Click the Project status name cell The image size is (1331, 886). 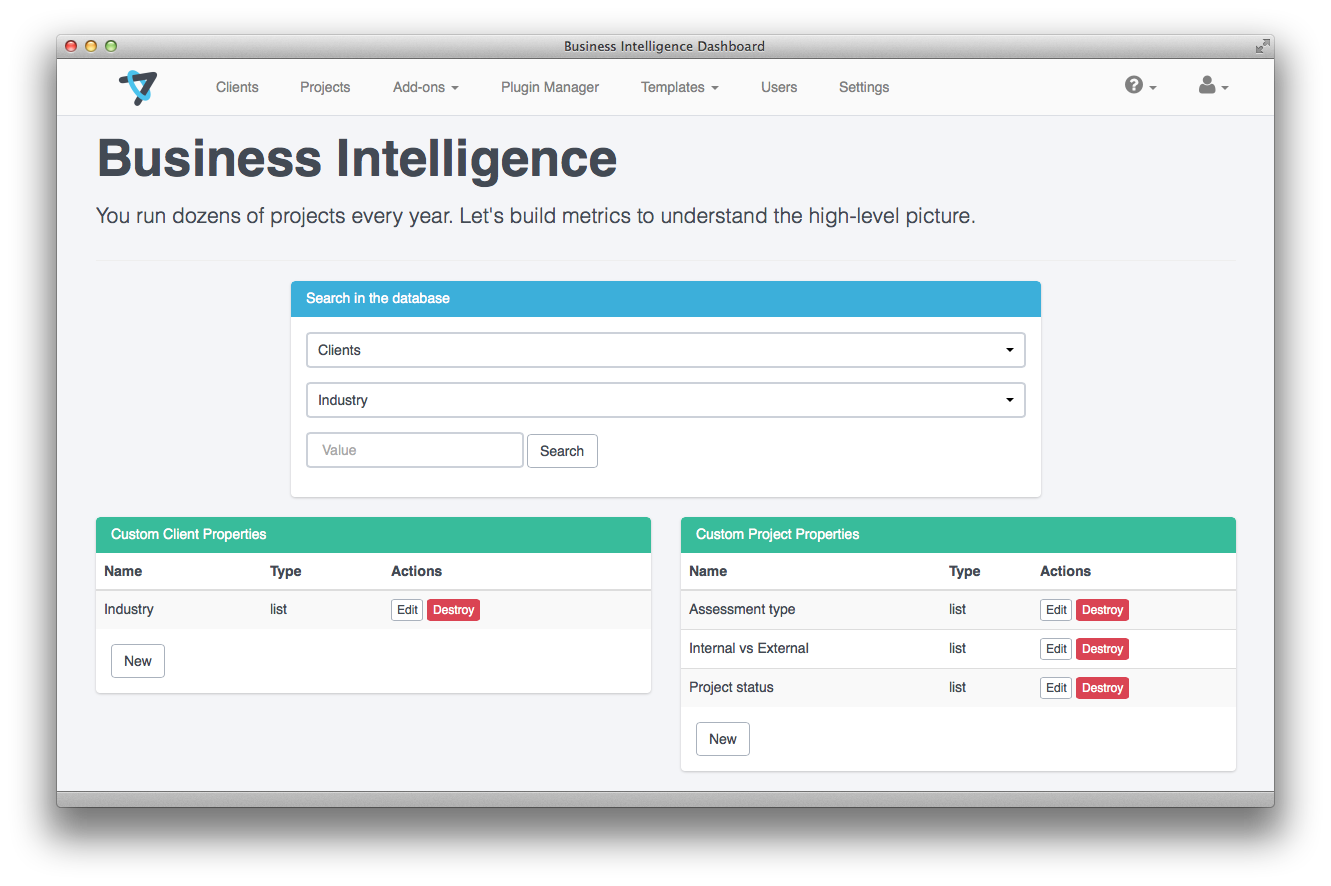(x=731, y=687)
